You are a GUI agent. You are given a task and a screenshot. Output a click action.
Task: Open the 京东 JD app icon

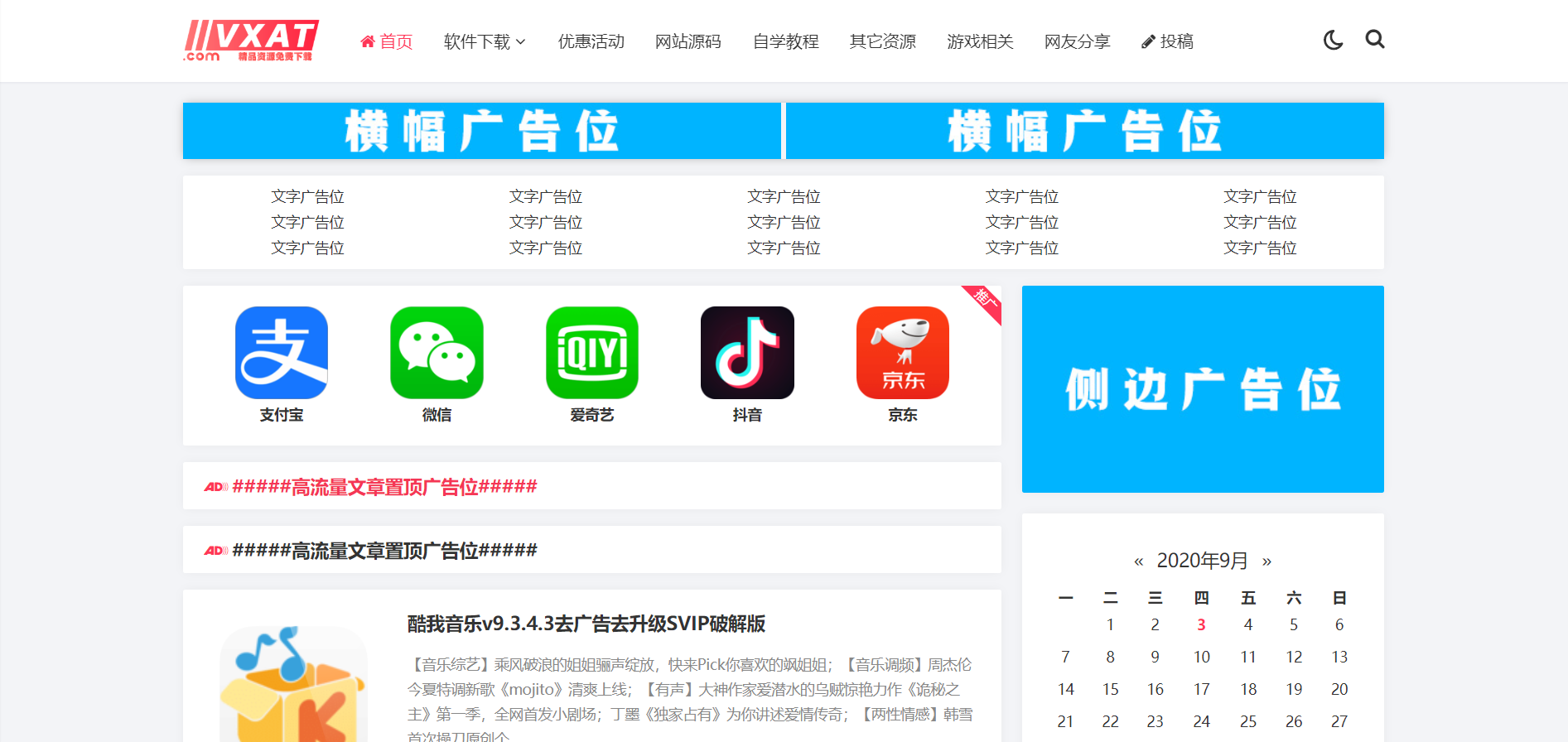pos(903,353)
